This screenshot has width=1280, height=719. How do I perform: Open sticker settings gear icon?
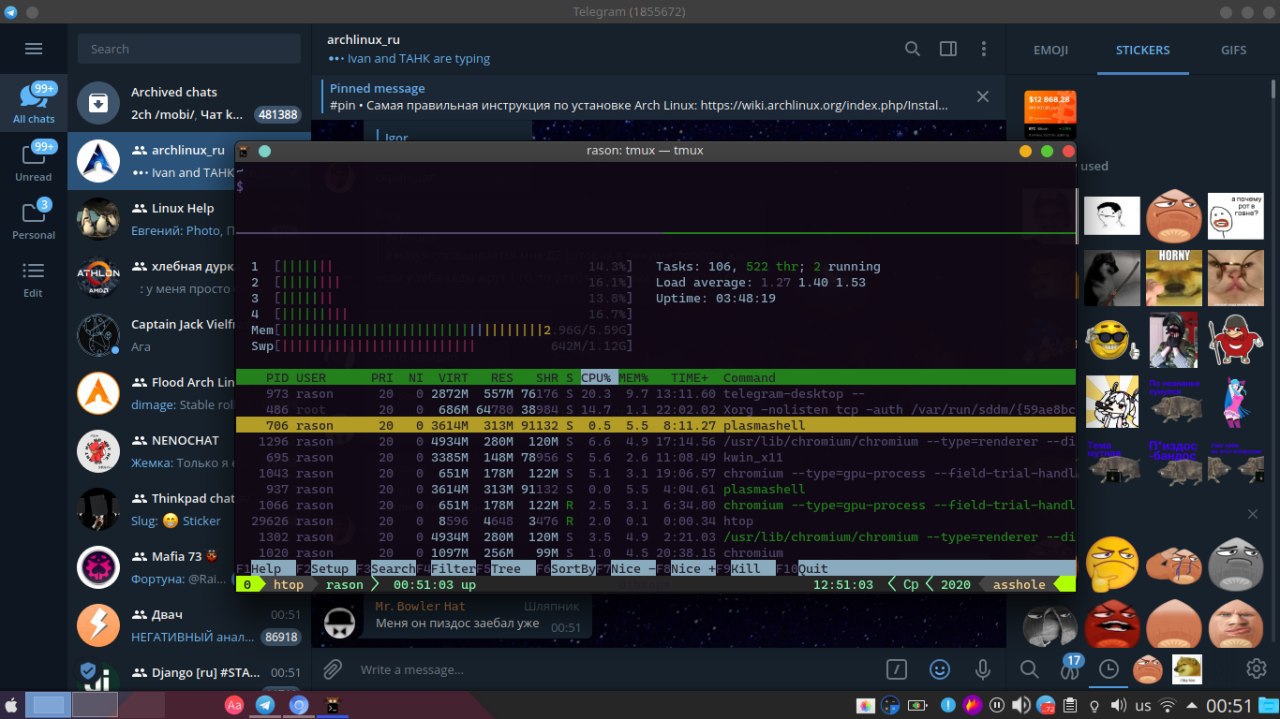click(1256, 669)
